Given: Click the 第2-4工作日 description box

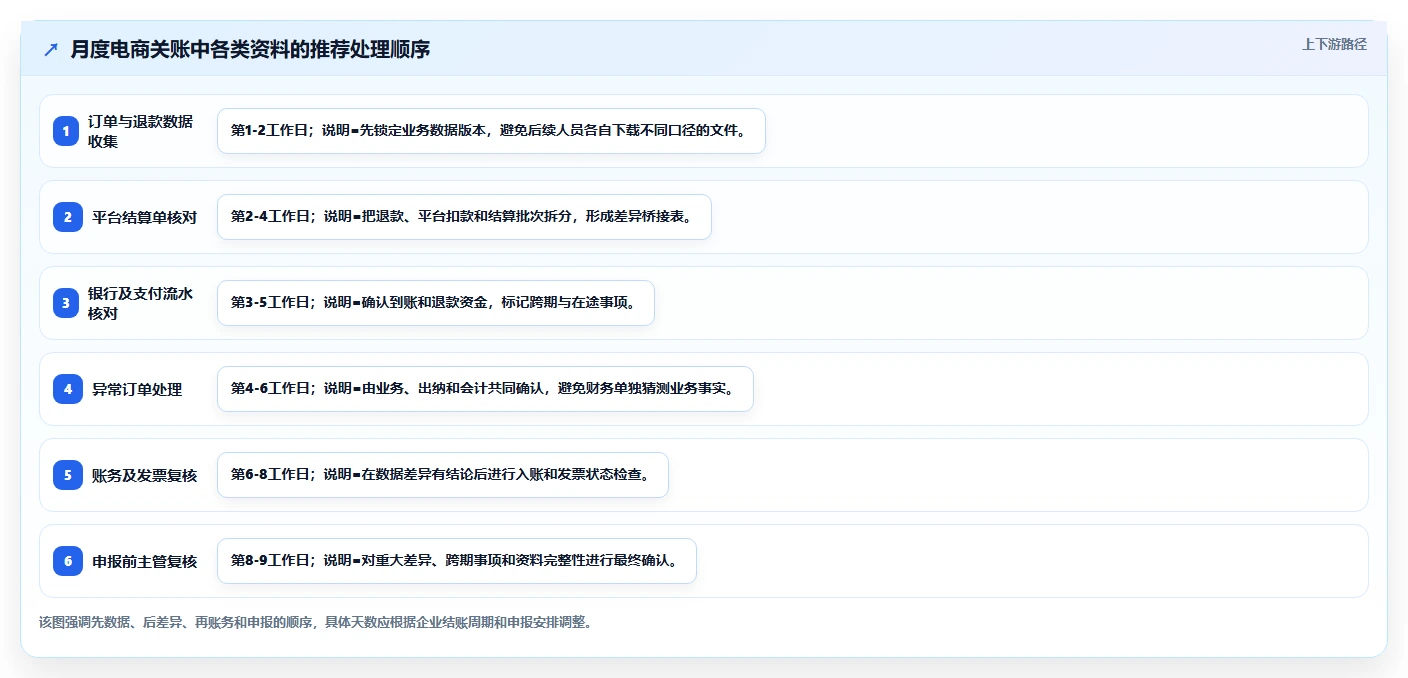Looking at the screenshot, I should tap(464, 217).
